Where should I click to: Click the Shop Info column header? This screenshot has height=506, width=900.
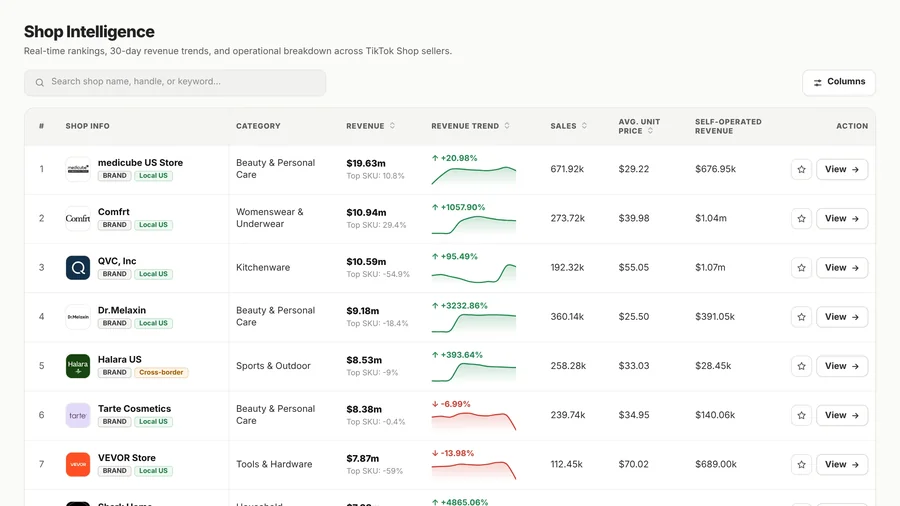point(87,126)
